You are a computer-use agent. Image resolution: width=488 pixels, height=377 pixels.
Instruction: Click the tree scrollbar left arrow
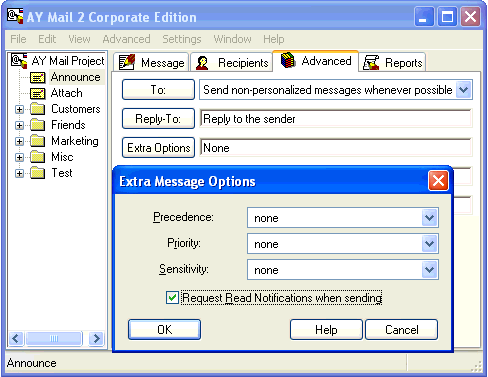(x=16, y=338)
